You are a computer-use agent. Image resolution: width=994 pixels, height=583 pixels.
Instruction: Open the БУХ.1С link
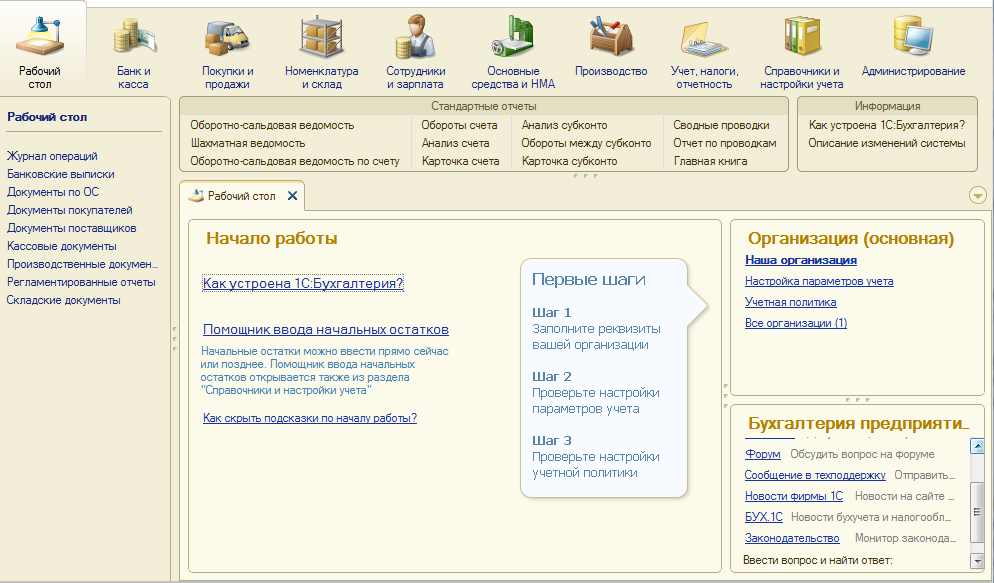(x=764, y=517)
